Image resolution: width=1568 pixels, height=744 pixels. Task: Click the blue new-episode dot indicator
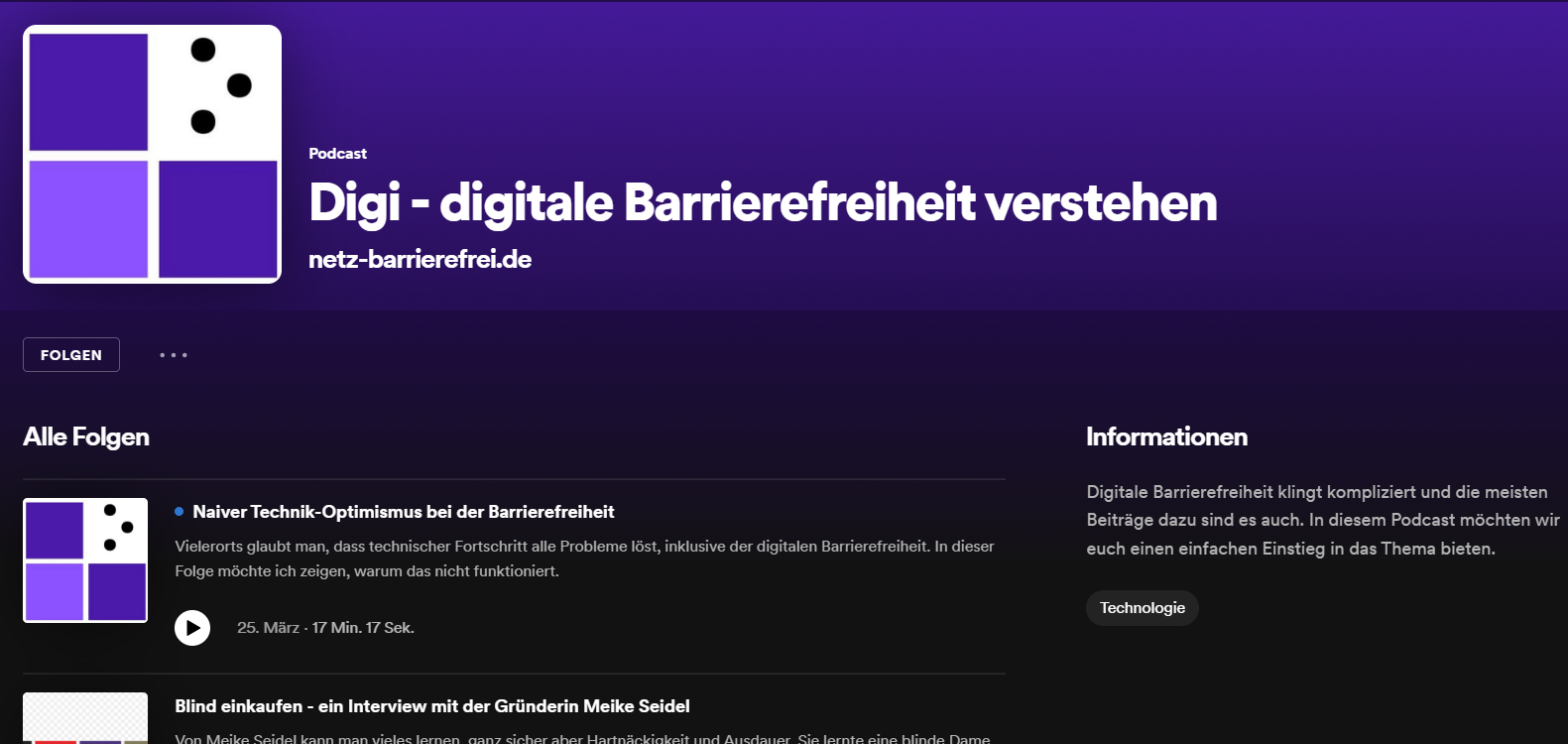pyautogui.click(x=180, y=512)
